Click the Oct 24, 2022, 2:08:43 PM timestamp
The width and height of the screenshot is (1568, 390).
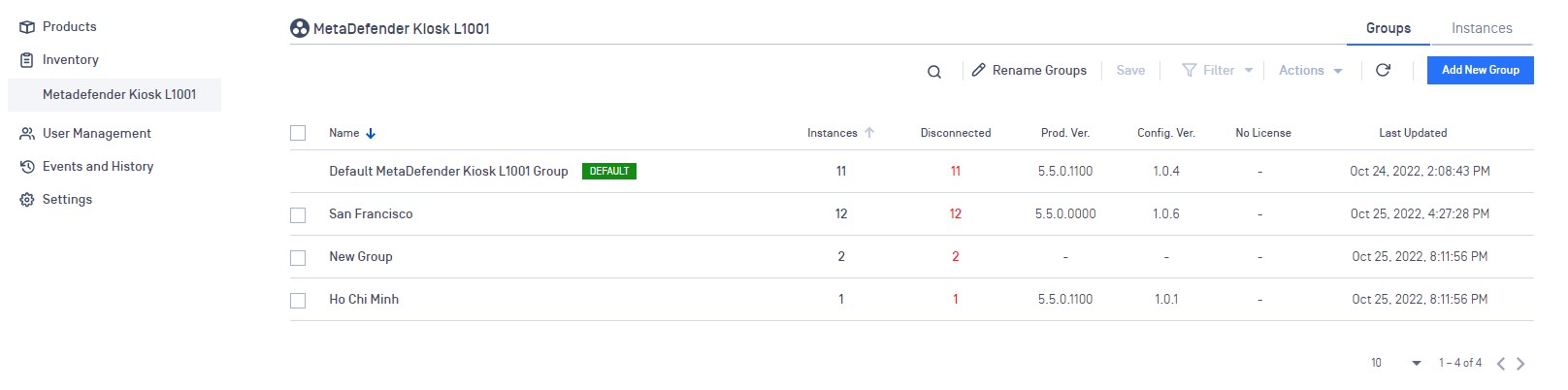click(1420, 172)
